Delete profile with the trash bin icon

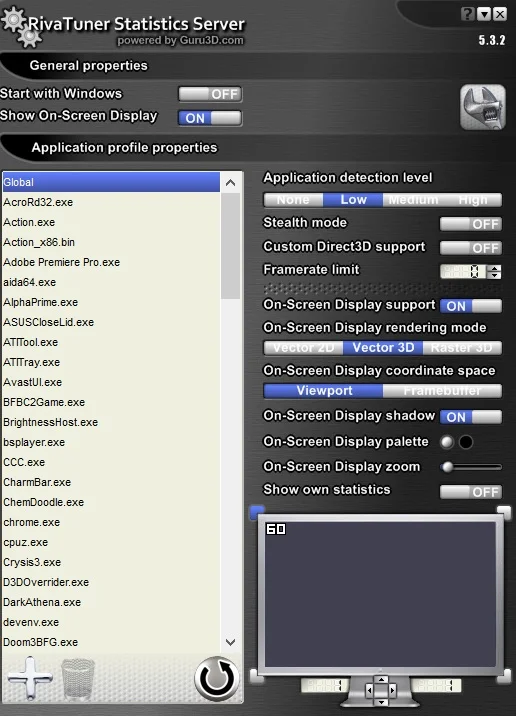(x=78, y=679)
